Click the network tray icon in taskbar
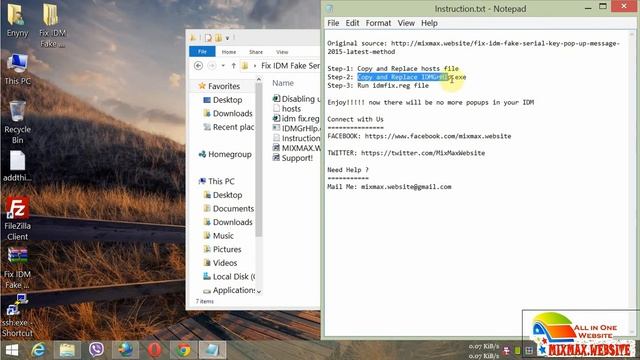The image size is (640, 360). point(506,350)
